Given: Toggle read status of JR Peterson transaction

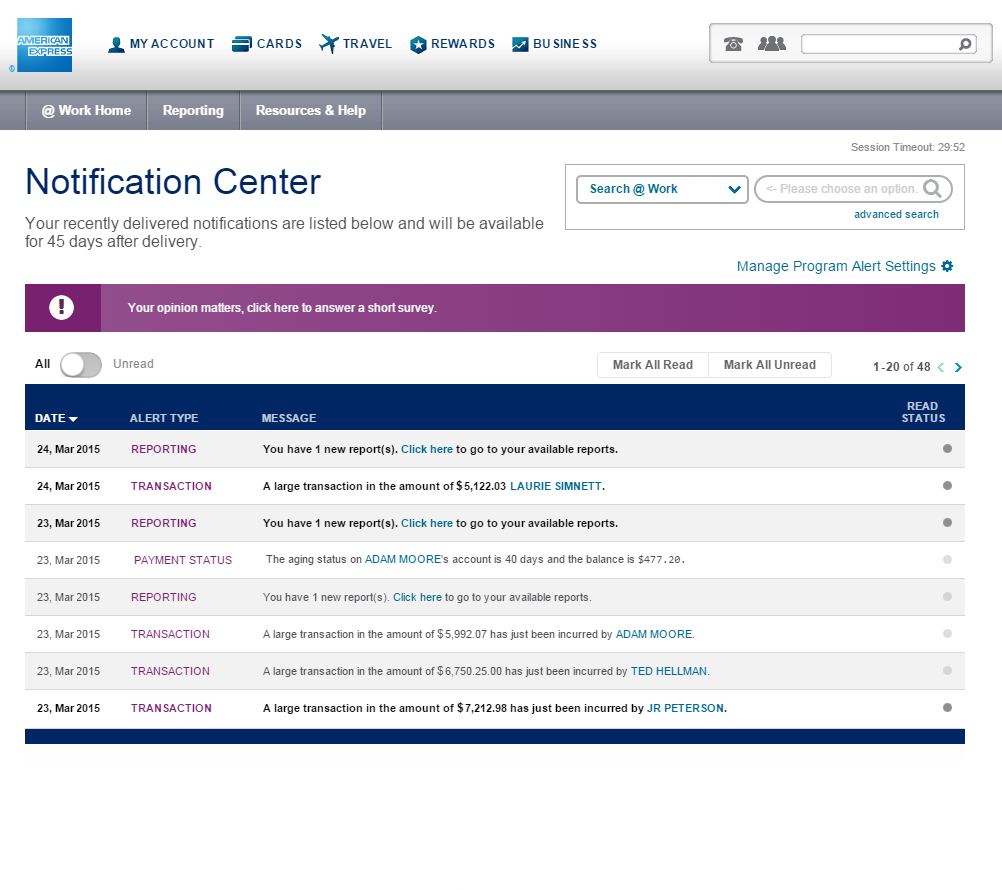Looking at the screenshot, I should click(947, 708).
